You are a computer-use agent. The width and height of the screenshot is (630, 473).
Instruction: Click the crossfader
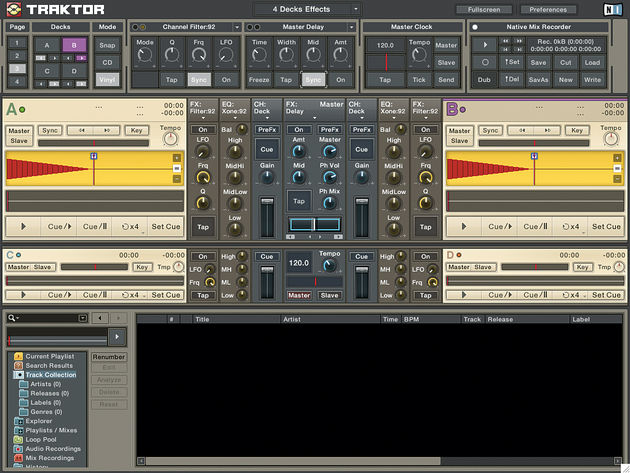tap(315, 224)
